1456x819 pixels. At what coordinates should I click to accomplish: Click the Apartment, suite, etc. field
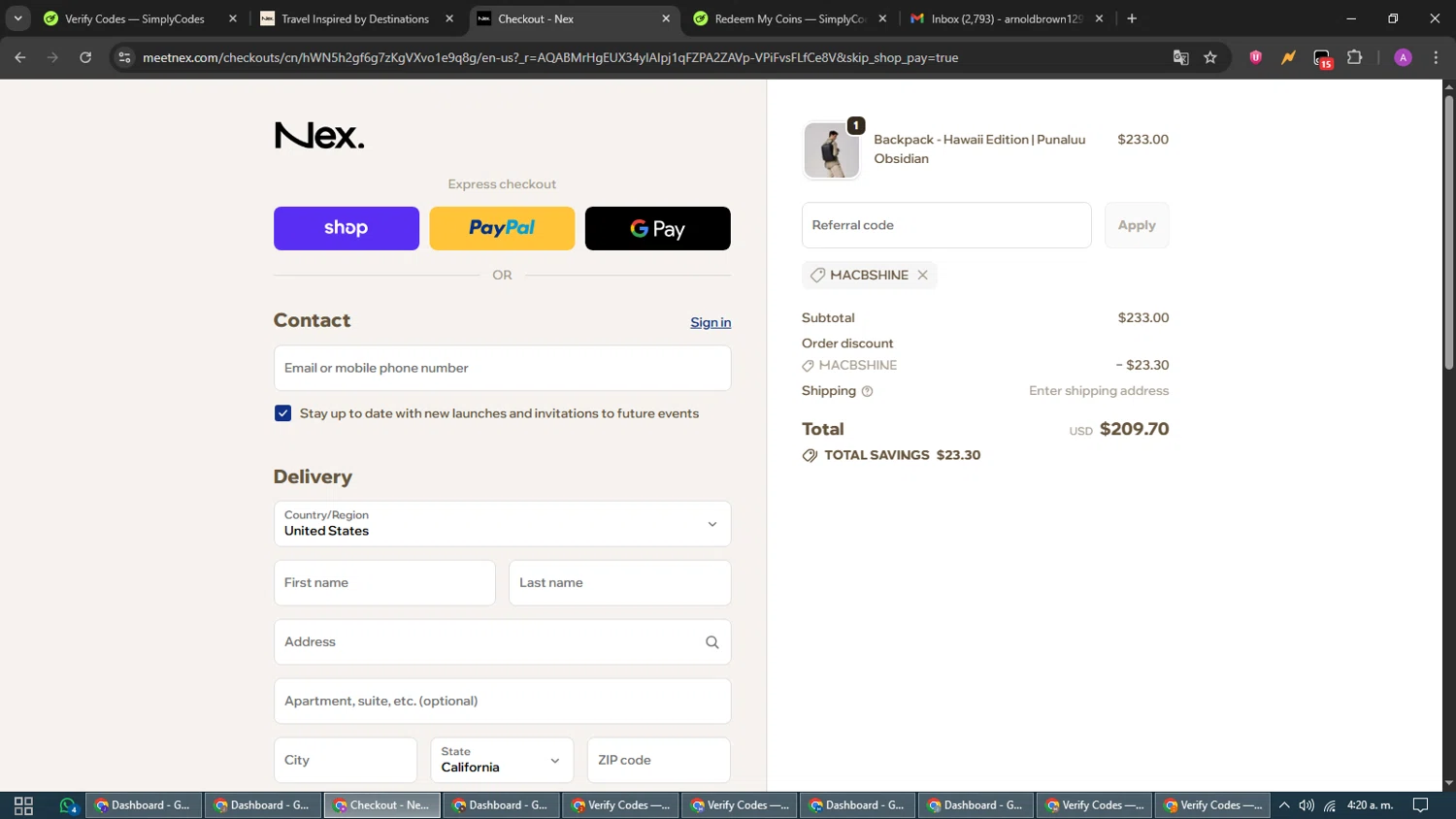click(502, 702)
